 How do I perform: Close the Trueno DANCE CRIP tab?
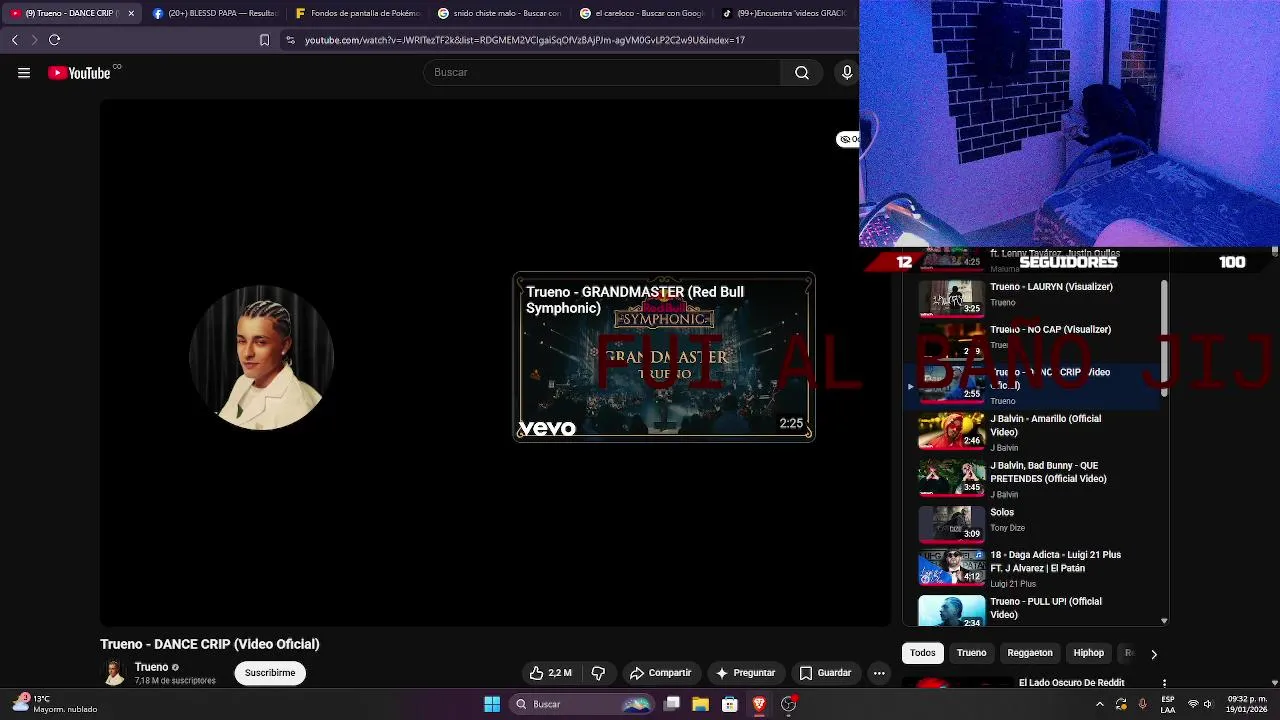point(130,13)
